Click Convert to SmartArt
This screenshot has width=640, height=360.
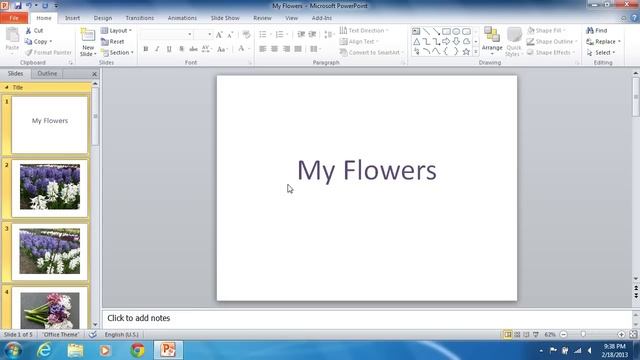click(371, 53)
